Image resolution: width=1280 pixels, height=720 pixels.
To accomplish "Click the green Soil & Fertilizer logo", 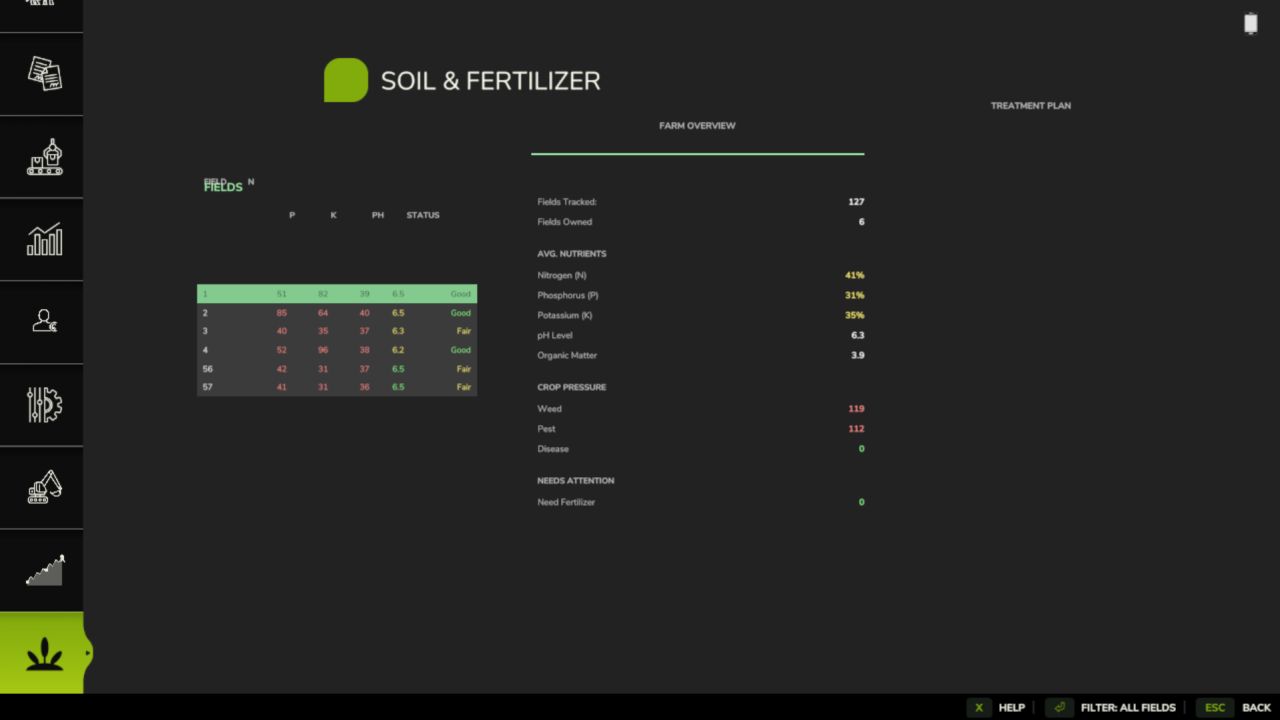I will pyautogui.click(x=346, y=80).
